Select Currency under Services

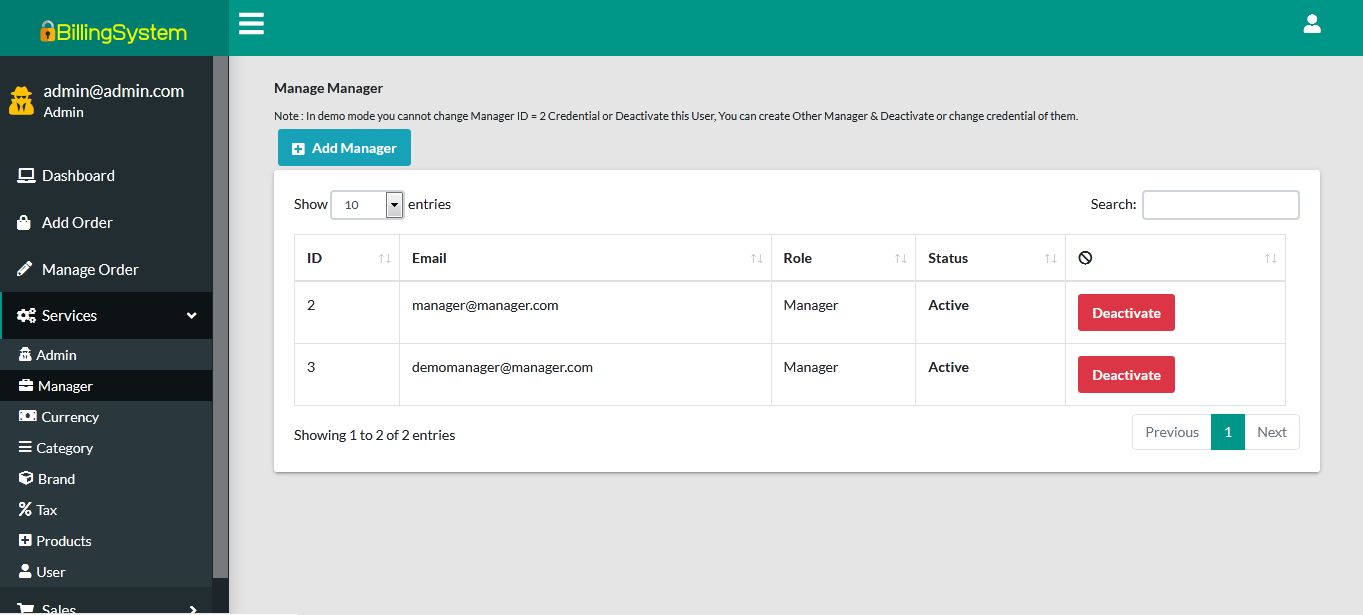[69, 417]
